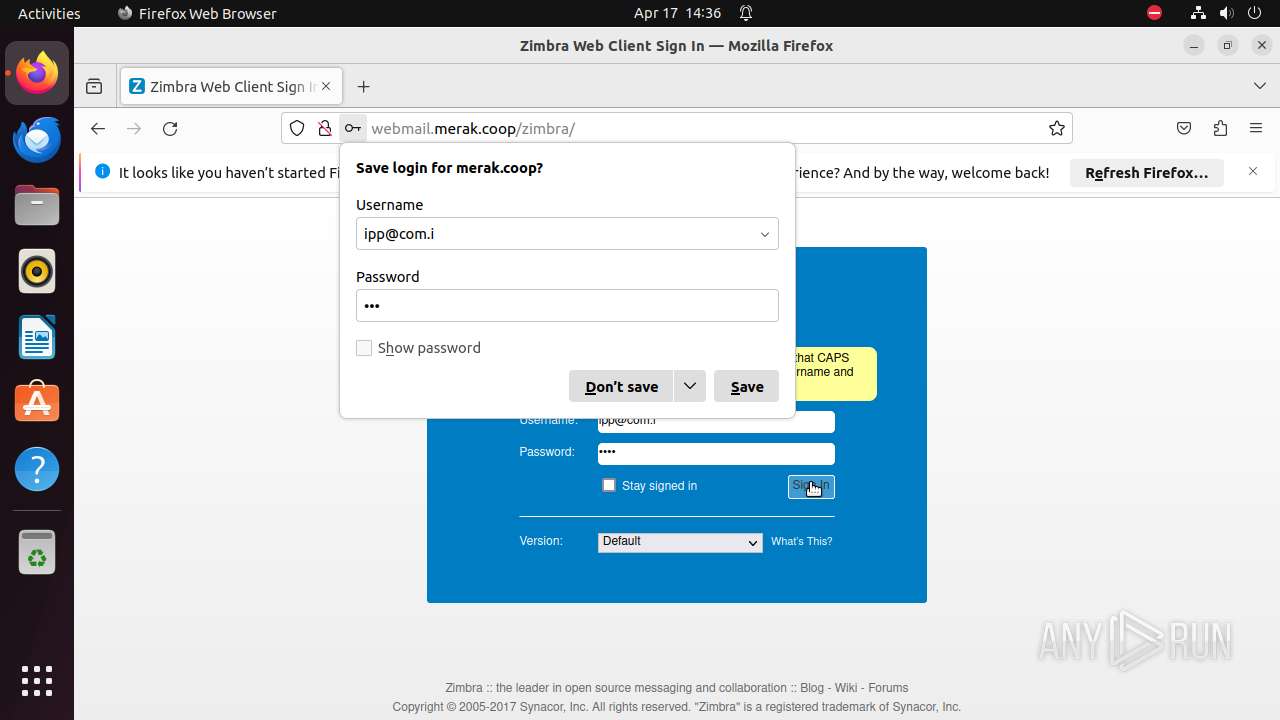1280x720 pixels.
Task: Open the Blog link in footer
Action: click(x=812, y=688)
